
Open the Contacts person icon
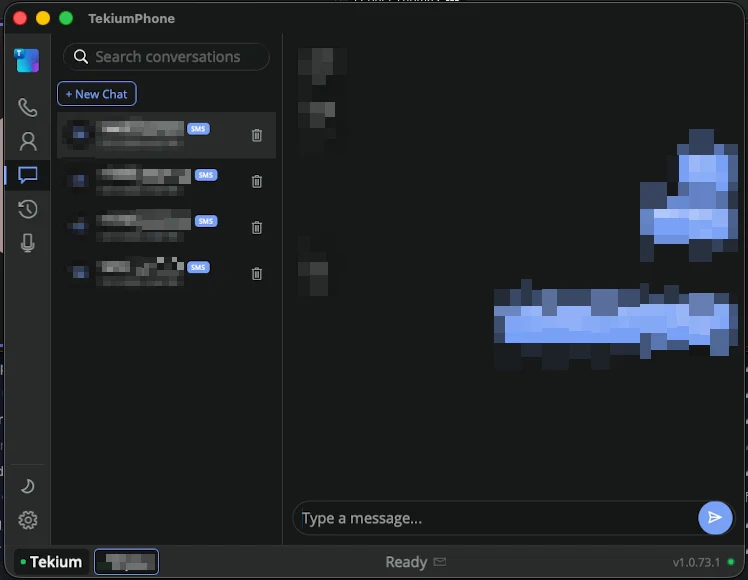pos(28,142)
